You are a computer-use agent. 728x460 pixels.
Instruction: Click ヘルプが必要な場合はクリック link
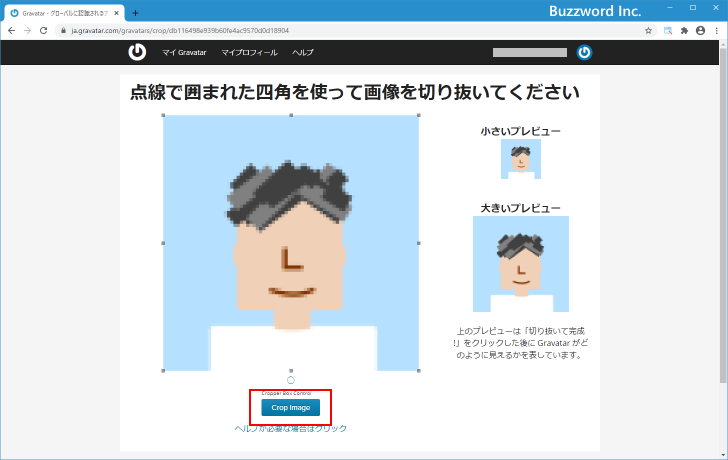(291, 428)
